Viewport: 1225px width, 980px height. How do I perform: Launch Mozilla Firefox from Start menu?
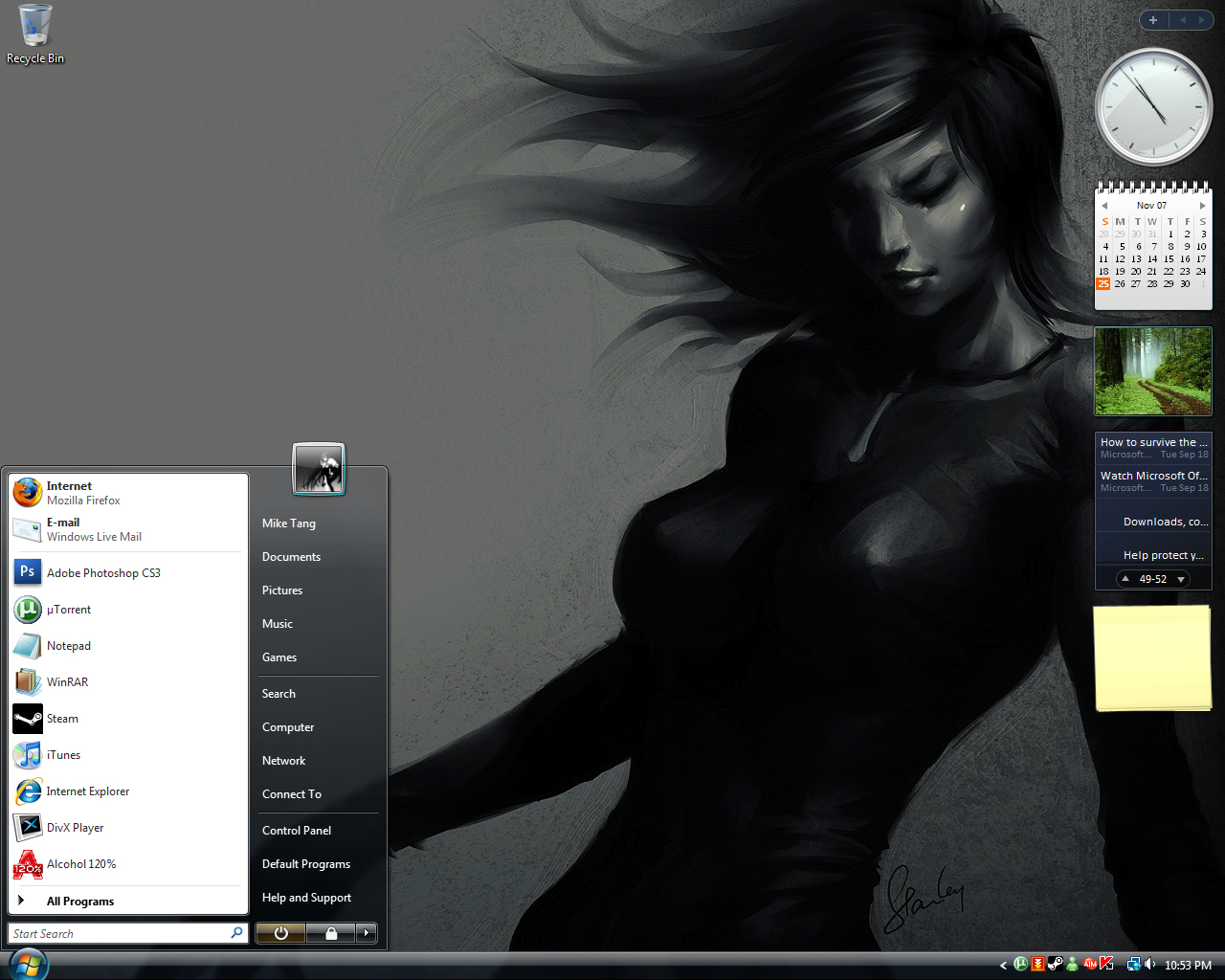coord(128,493)
